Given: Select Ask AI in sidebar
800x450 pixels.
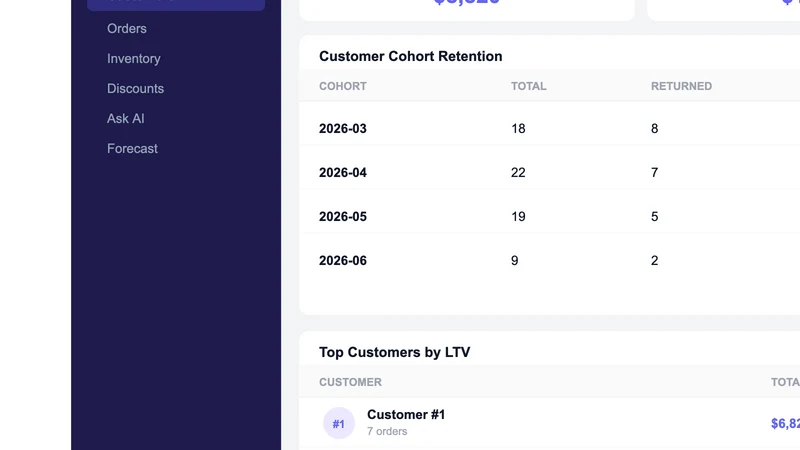Looking at the screenshot, I should [126, 118].
